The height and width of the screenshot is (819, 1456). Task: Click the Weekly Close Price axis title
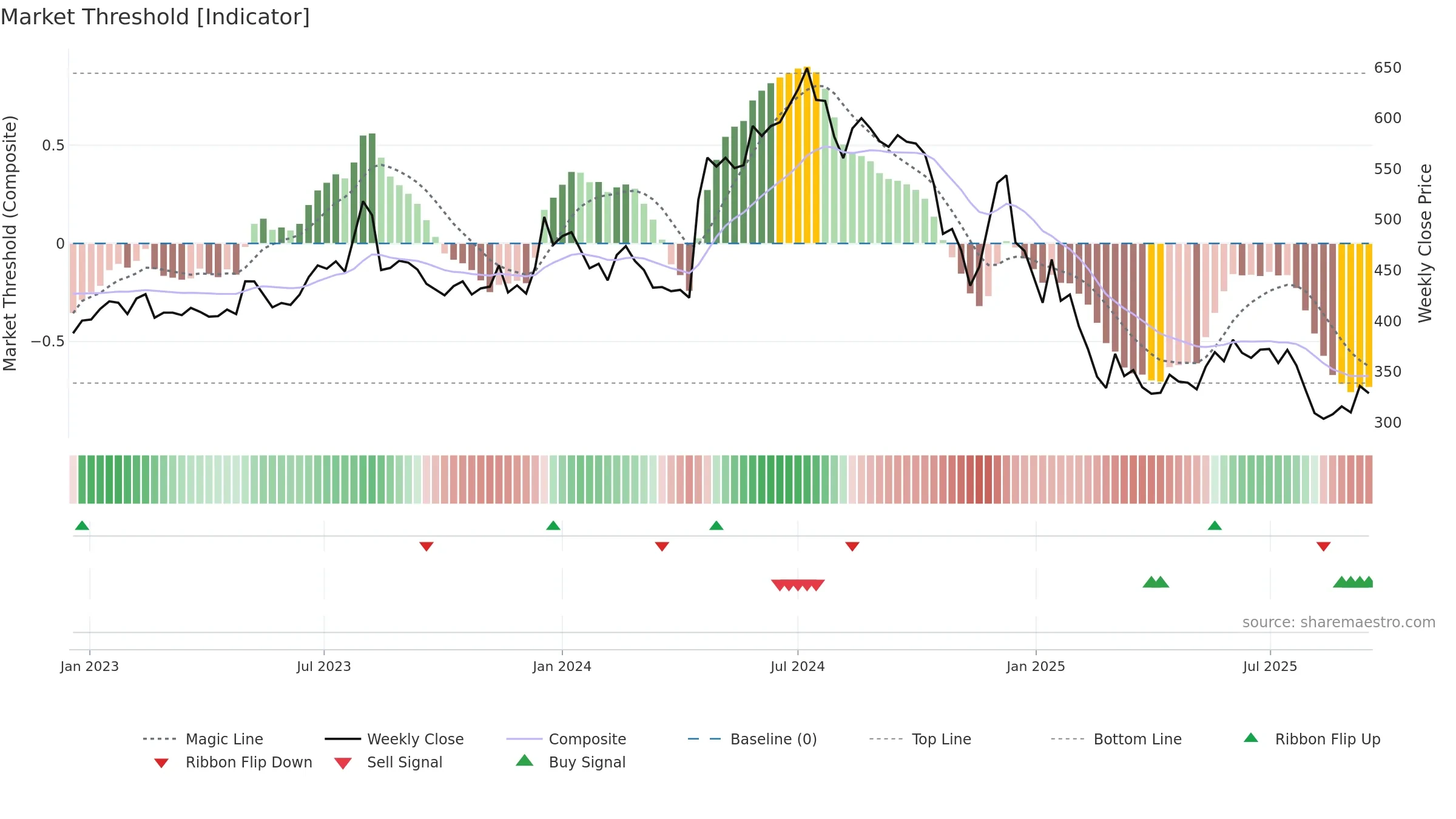(1425, 243)
